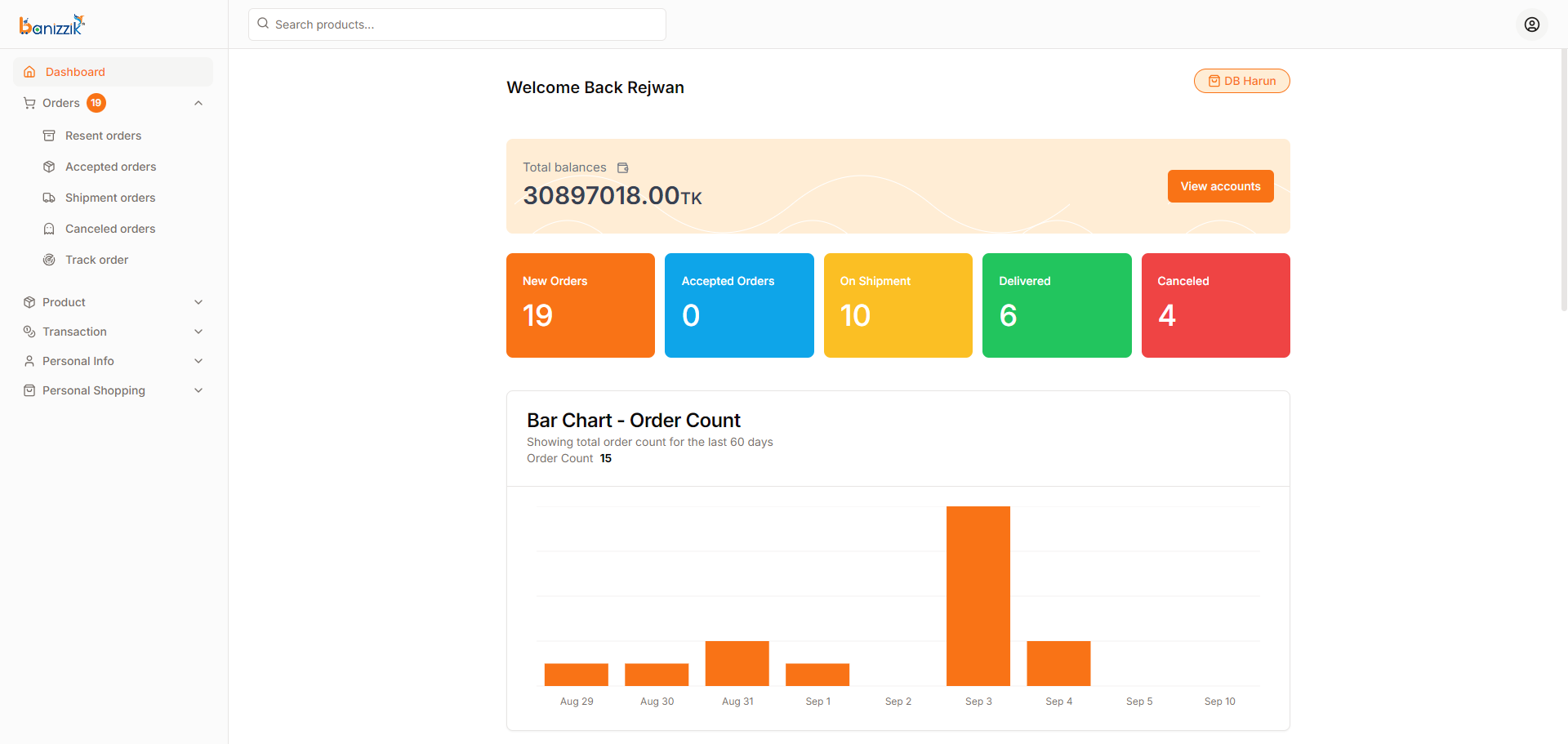Click the Shipment orders truck icon
Viewport: 1568px width, 744px height.
49,198
